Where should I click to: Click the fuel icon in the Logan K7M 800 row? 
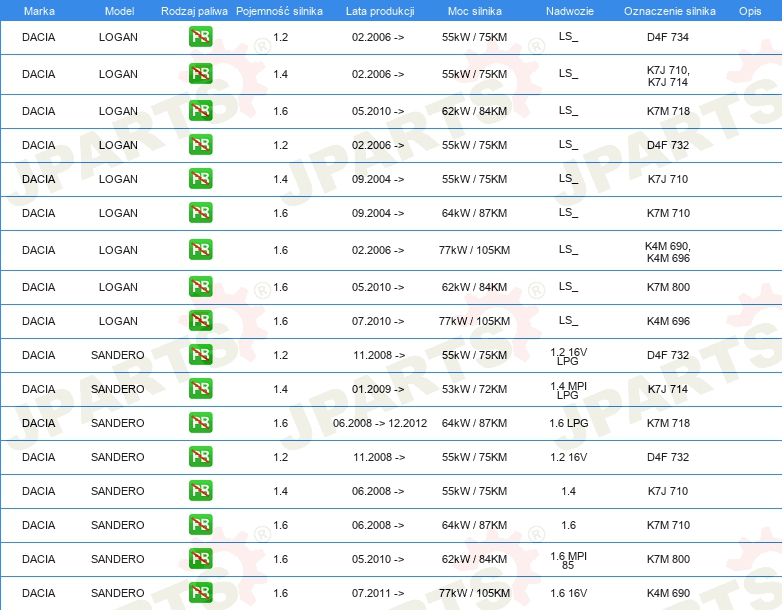[x=200, y=286]
